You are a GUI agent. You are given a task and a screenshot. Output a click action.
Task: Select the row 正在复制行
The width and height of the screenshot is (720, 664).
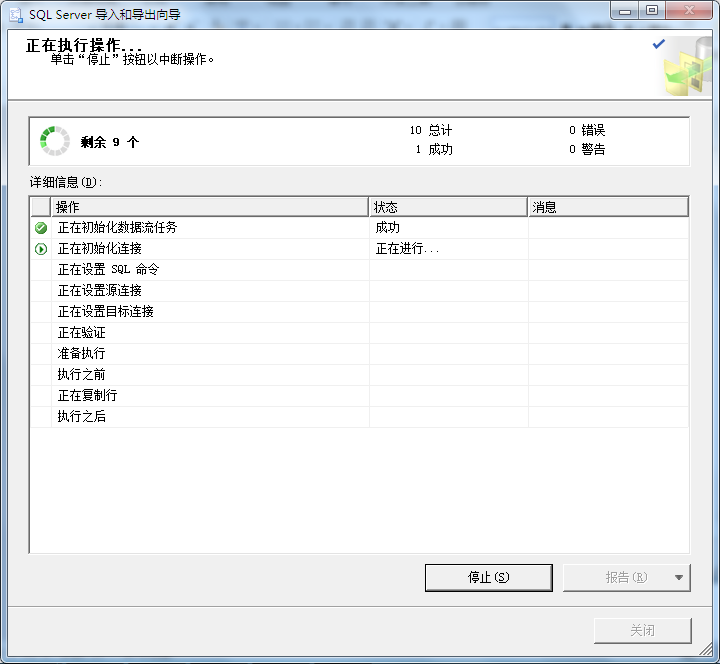[359, 395]
